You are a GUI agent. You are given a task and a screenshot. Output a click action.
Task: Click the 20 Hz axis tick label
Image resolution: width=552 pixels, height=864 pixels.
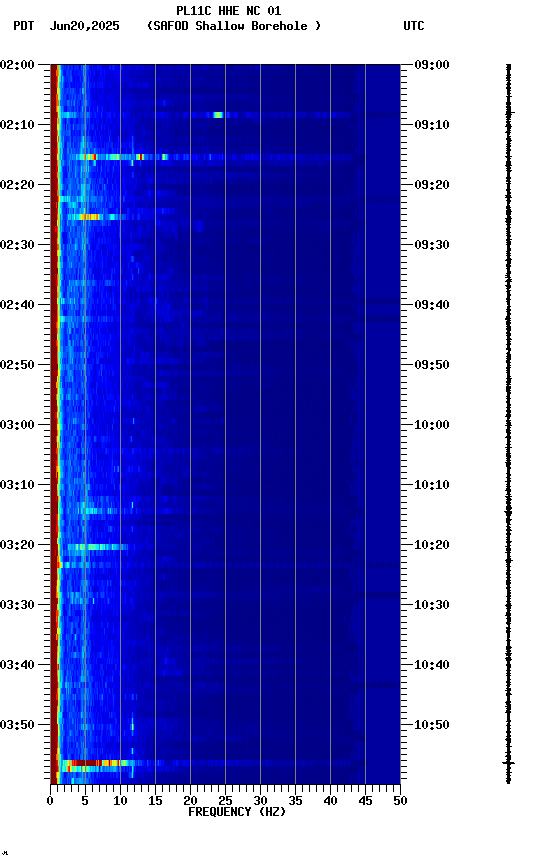point(190,801)
